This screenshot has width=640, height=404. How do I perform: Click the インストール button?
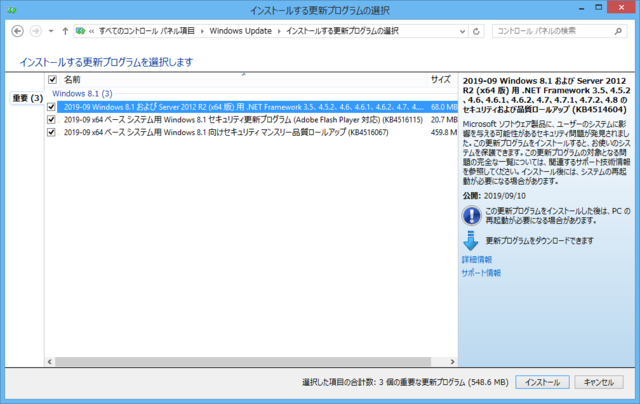click(542, 382)
